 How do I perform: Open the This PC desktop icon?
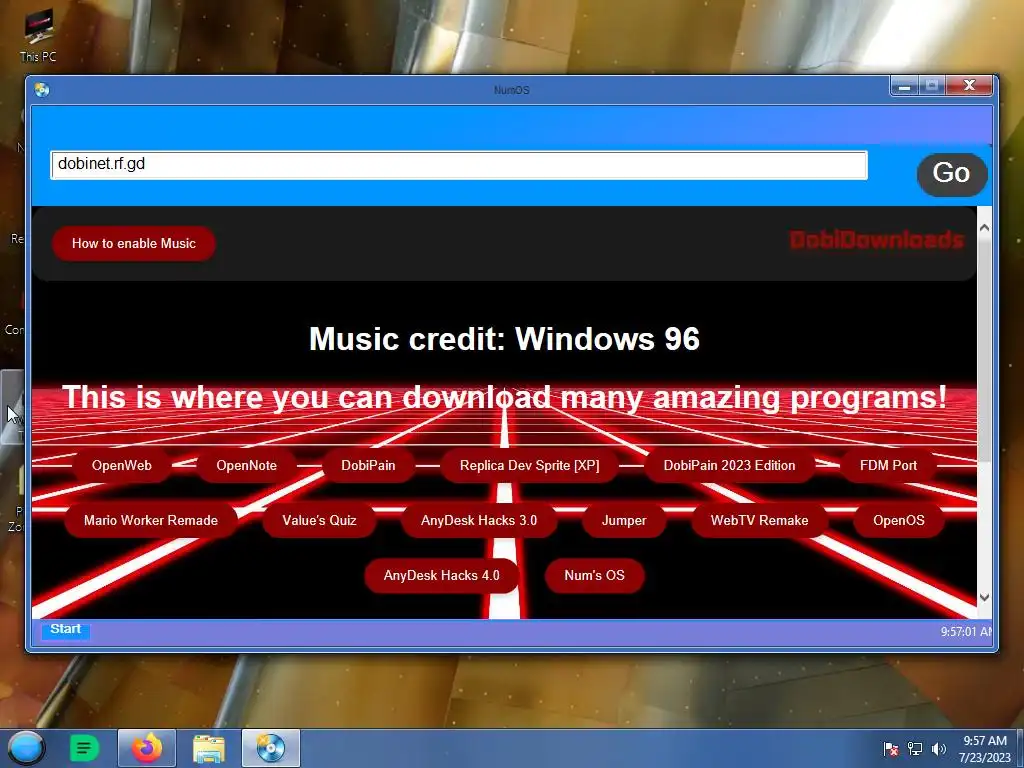[x=39, y=36]
